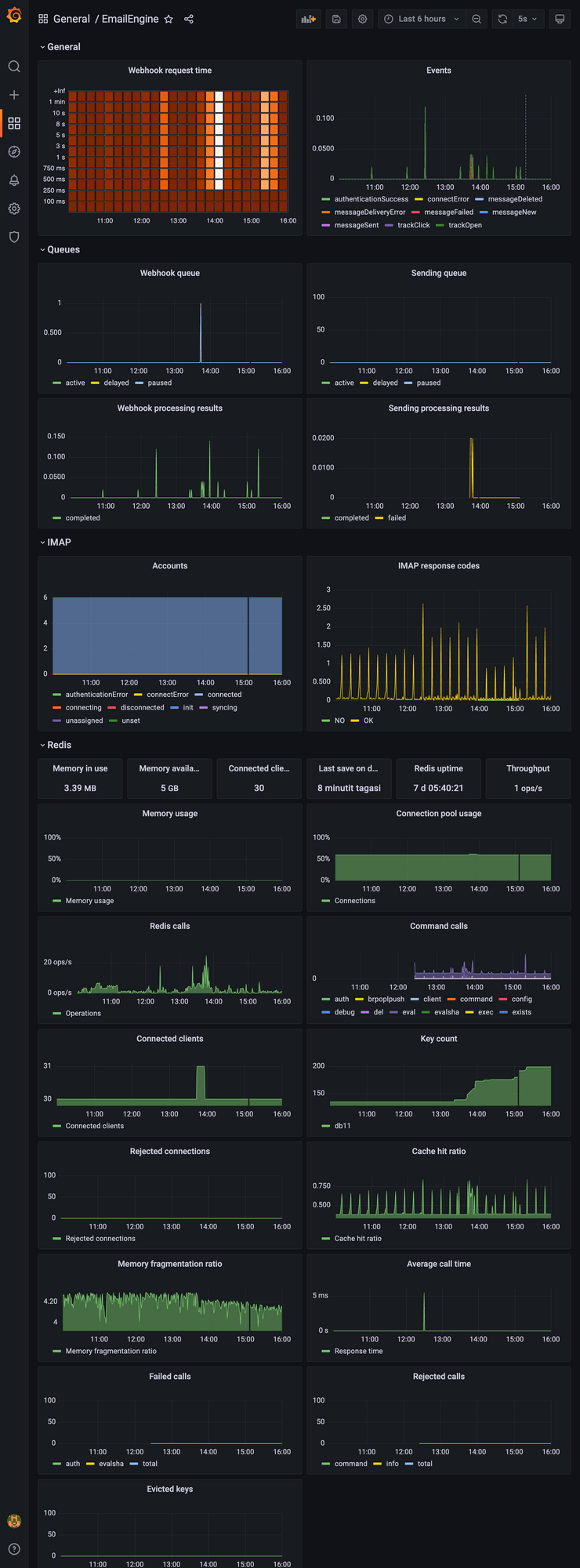Open the Cache hit ratio panel title menu
This screenshot has width=580, height=1568.
pos(439,1152)
